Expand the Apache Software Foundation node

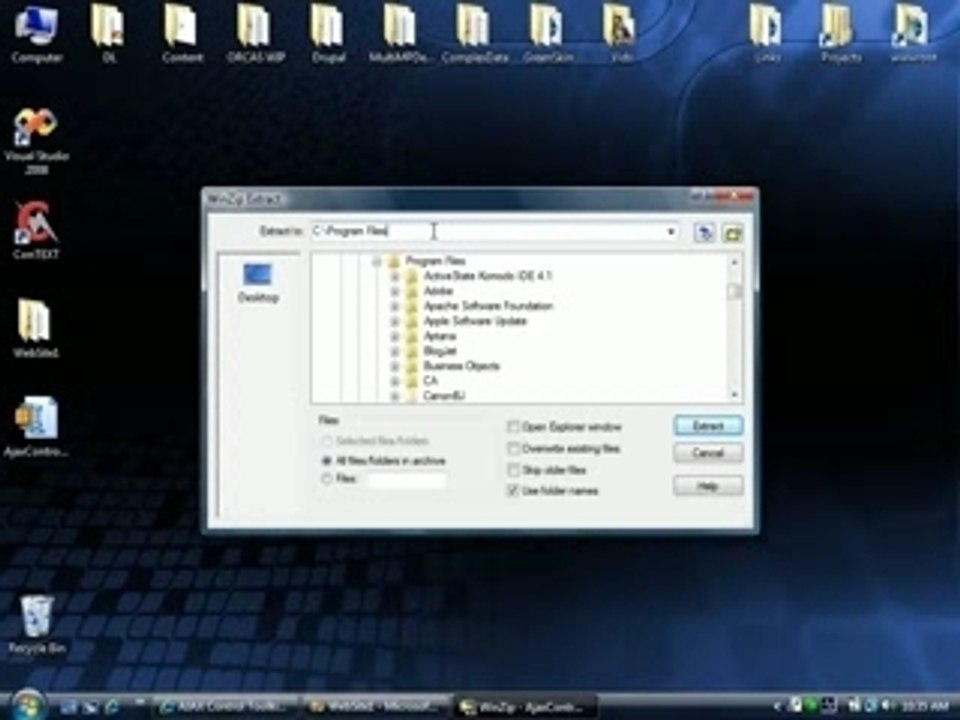click(395, 306)
